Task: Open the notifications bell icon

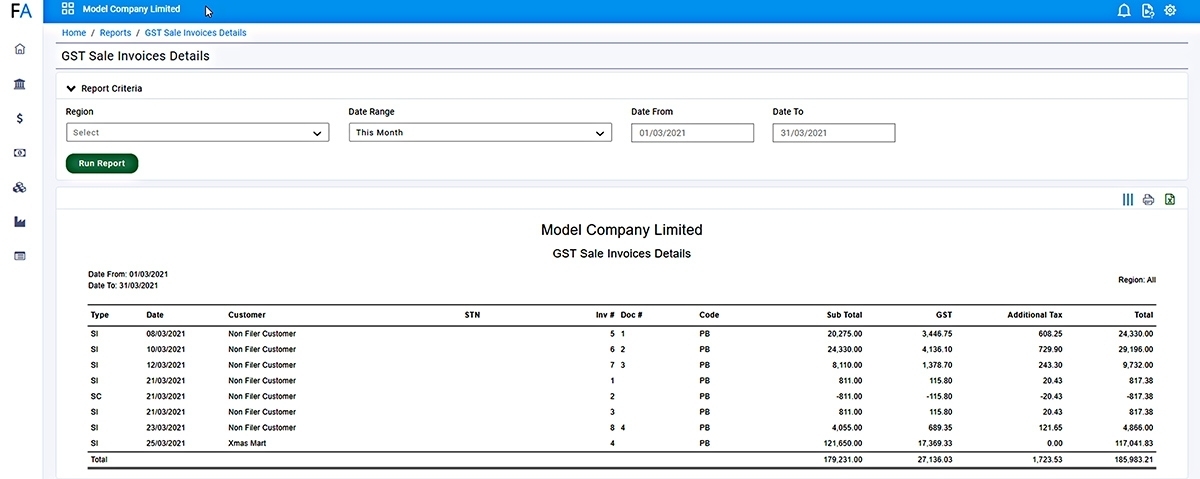Action: click(x=1124, y=11)
